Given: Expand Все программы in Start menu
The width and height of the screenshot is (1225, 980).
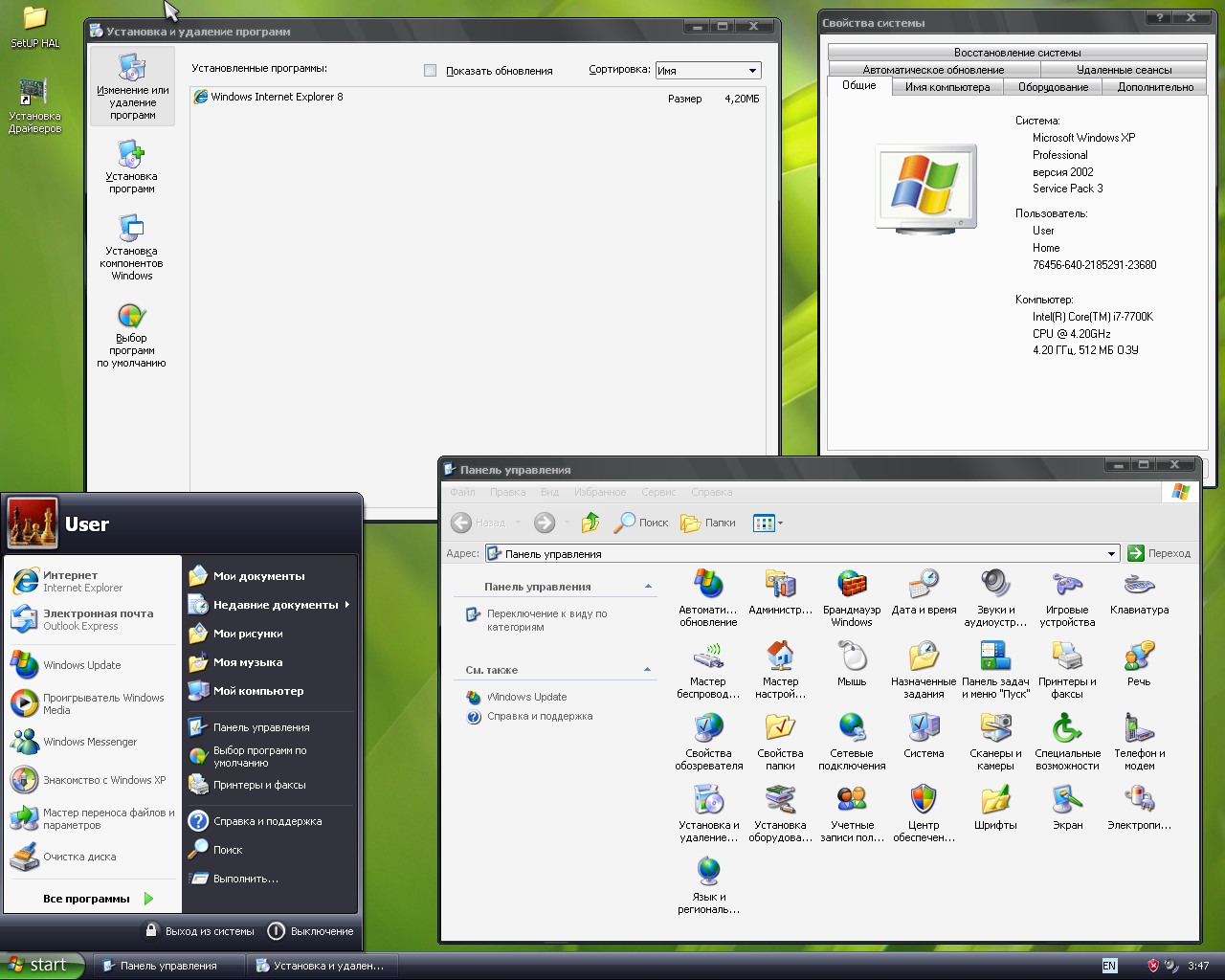Looking at the screenshot, I should tap(98, 899).
